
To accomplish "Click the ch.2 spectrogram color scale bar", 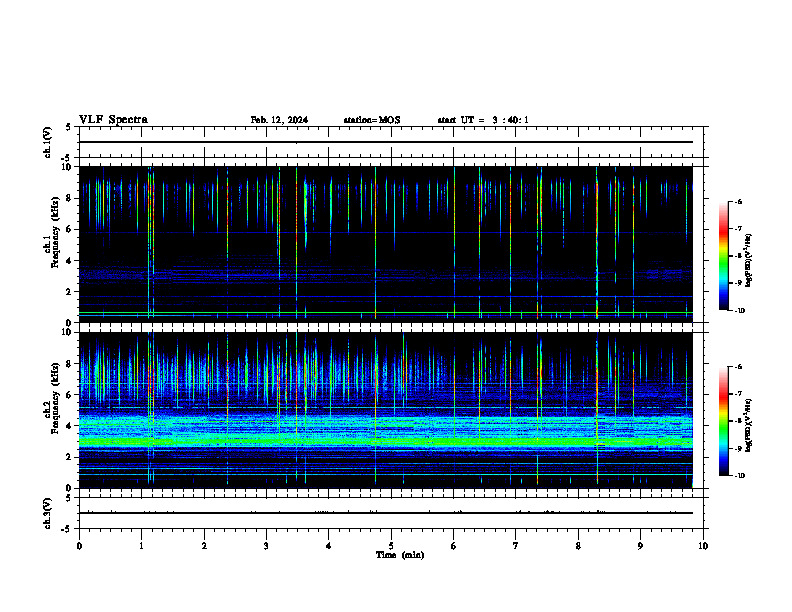I will [x=723, y=421].
